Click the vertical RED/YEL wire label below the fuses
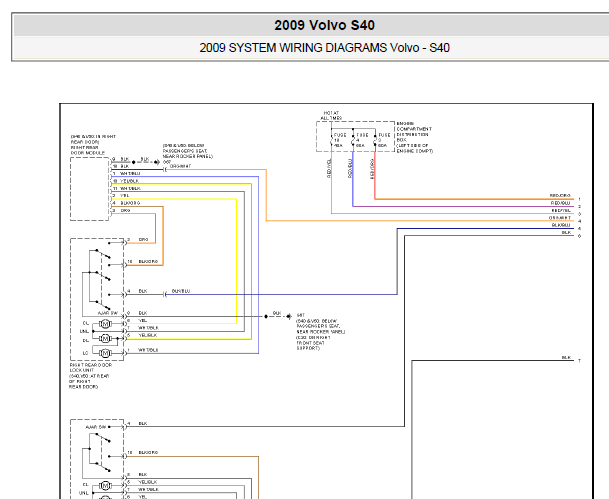 (329, 168)
